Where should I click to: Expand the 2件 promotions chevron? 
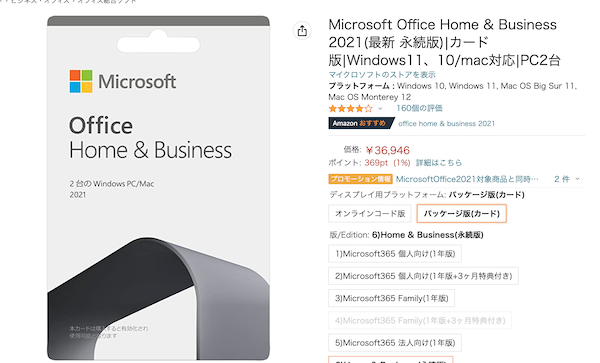click(577, 179)
